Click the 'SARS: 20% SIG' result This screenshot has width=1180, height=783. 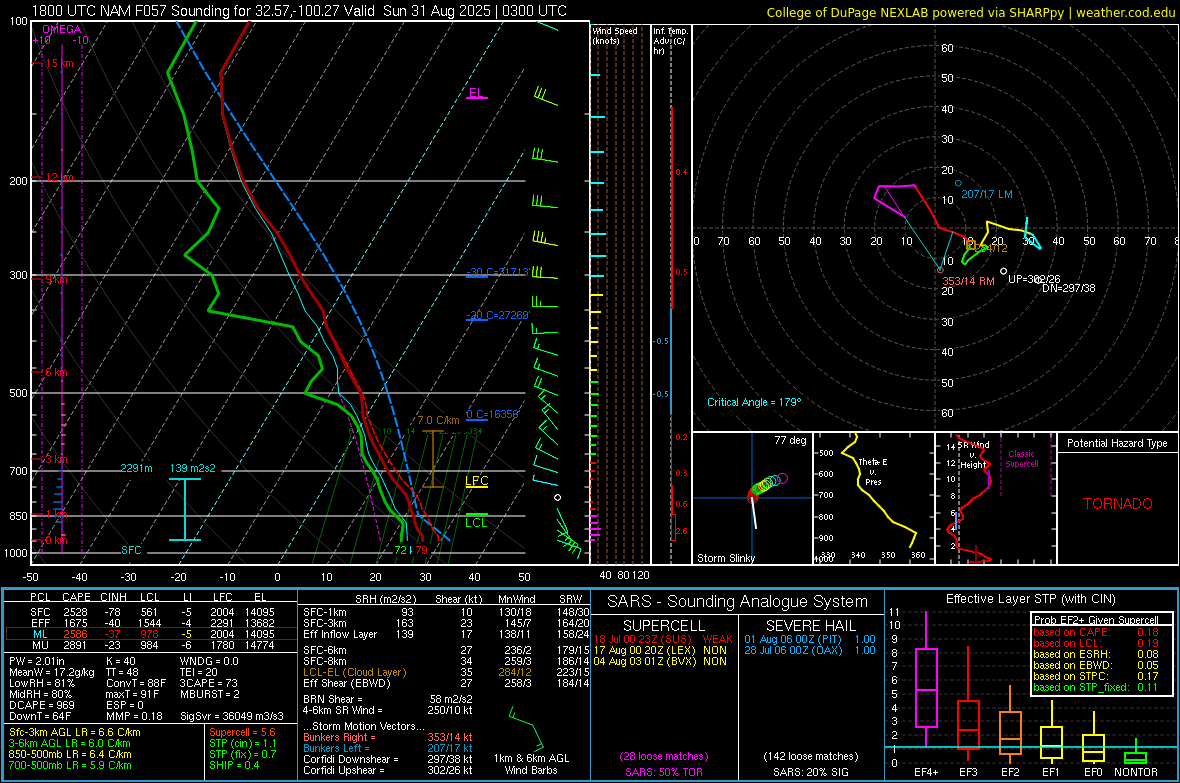[x=810, y=772]
